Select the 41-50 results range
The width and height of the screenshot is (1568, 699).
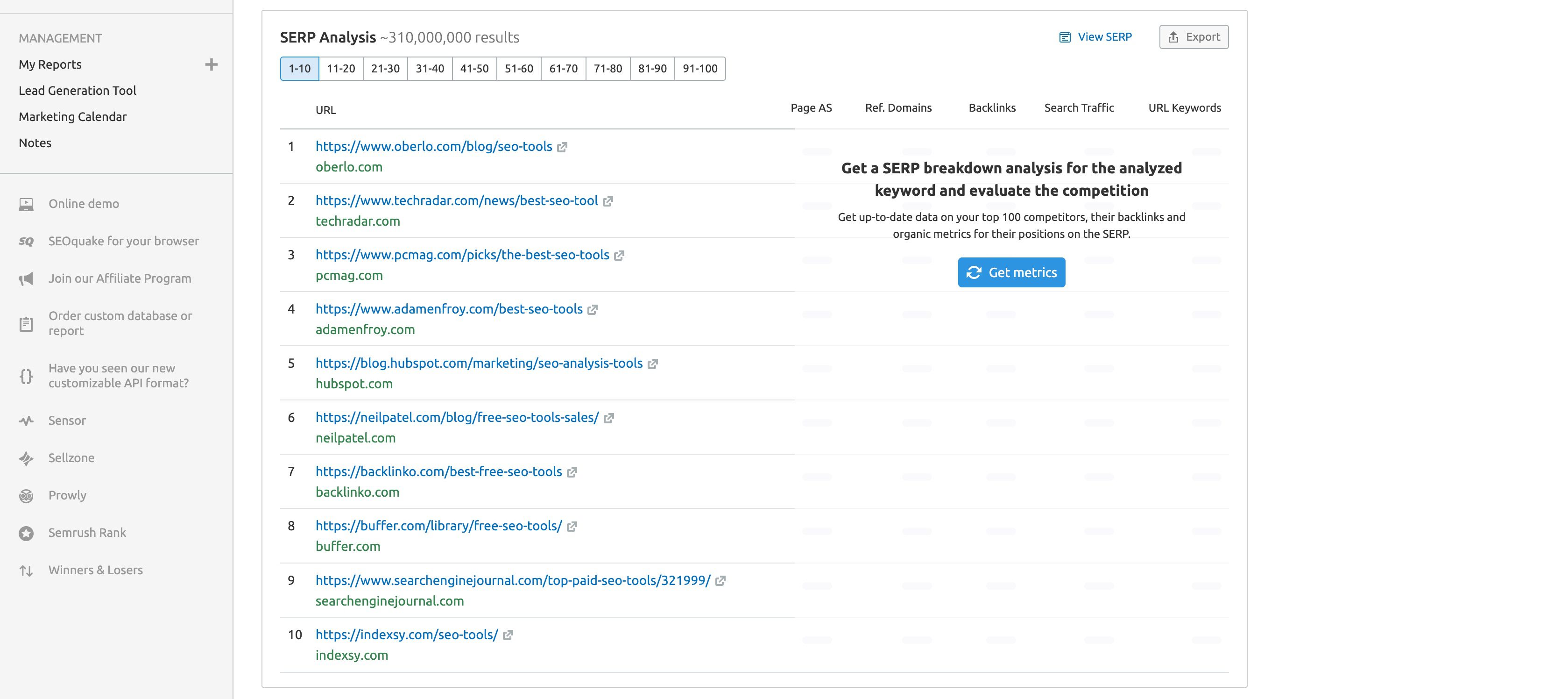[474, 69]
